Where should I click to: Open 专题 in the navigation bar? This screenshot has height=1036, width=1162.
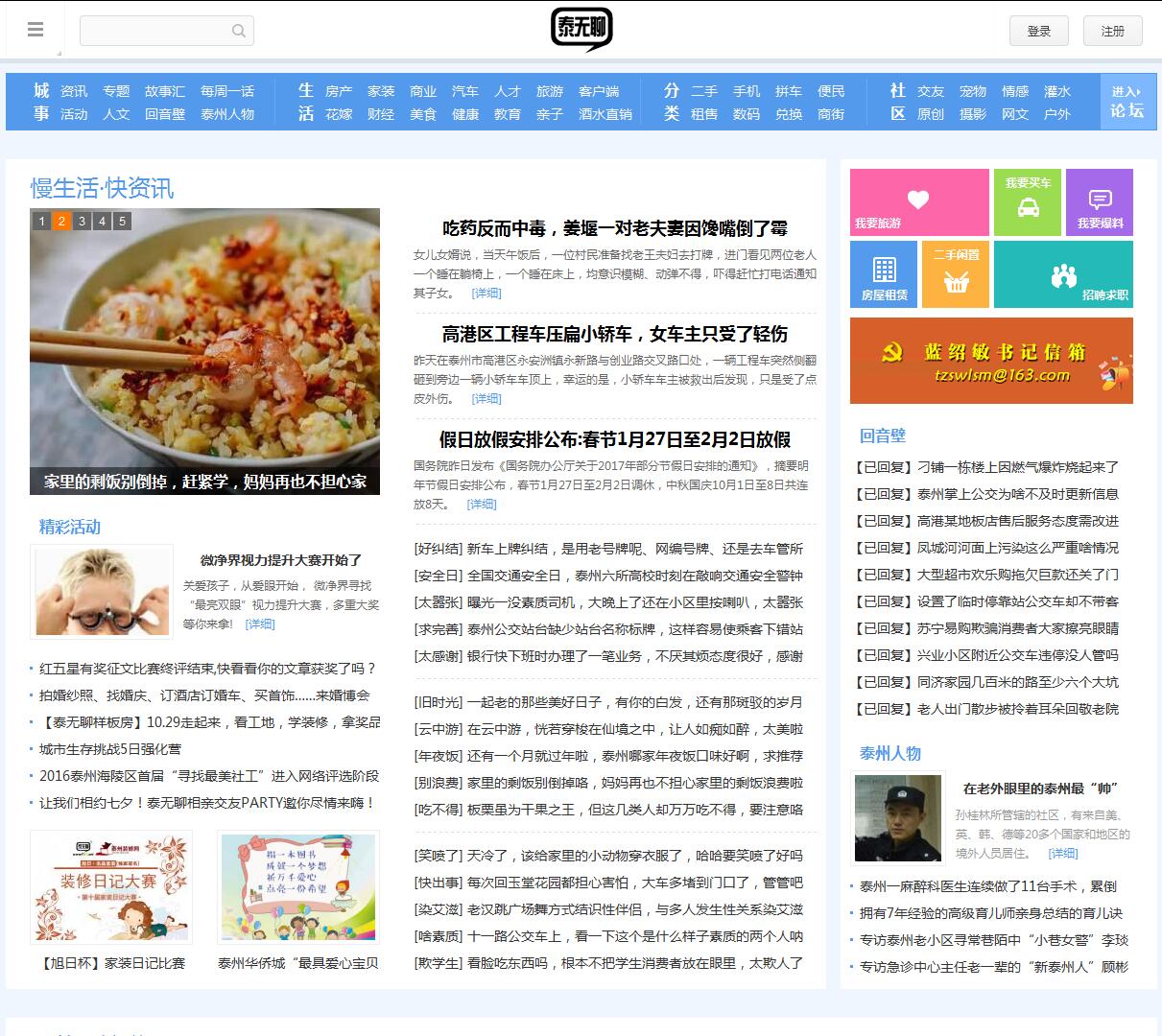pyautogui.click(x=116, y=91)
